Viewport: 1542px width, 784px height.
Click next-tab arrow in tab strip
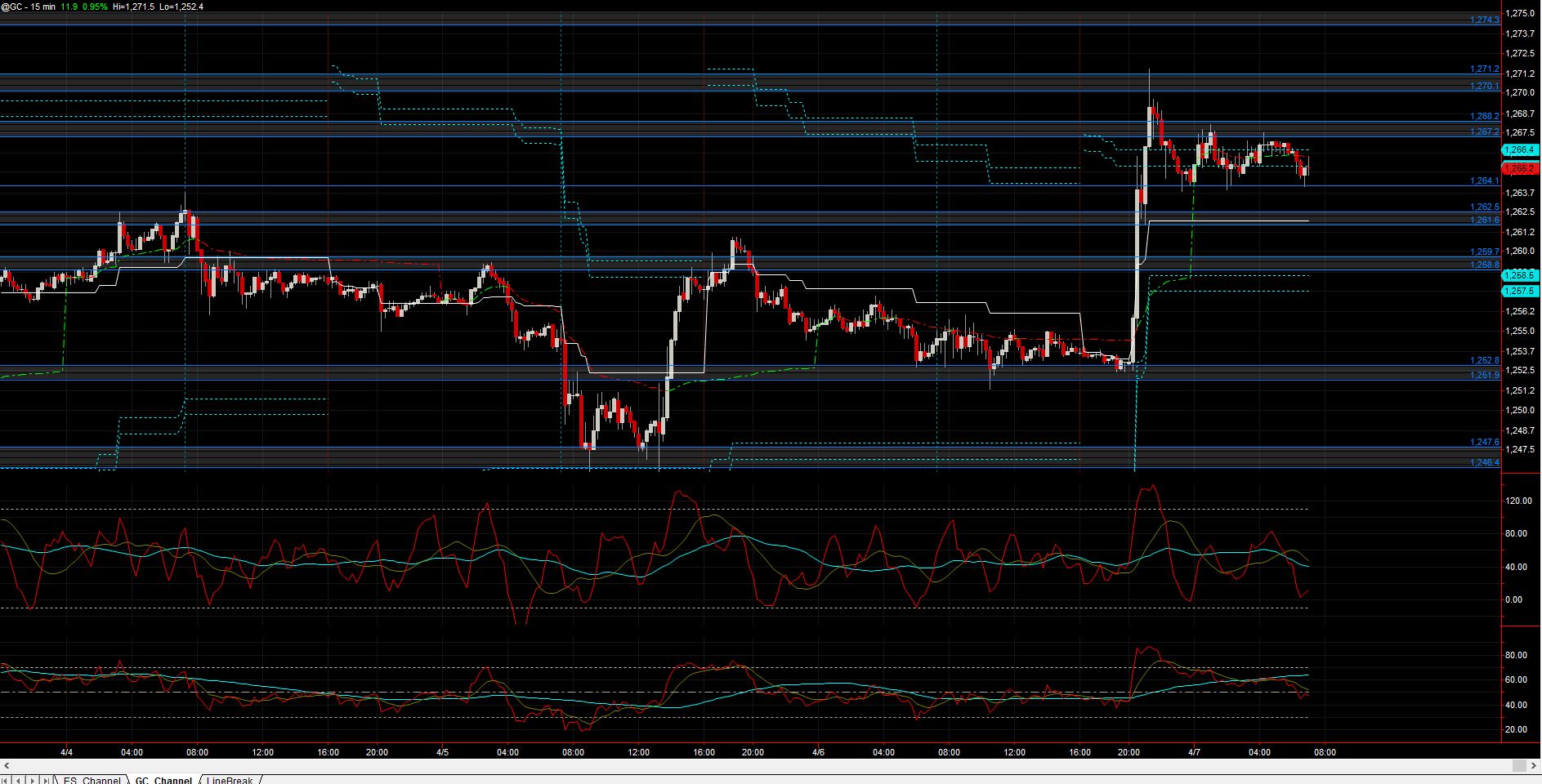(x=32, y=780)
